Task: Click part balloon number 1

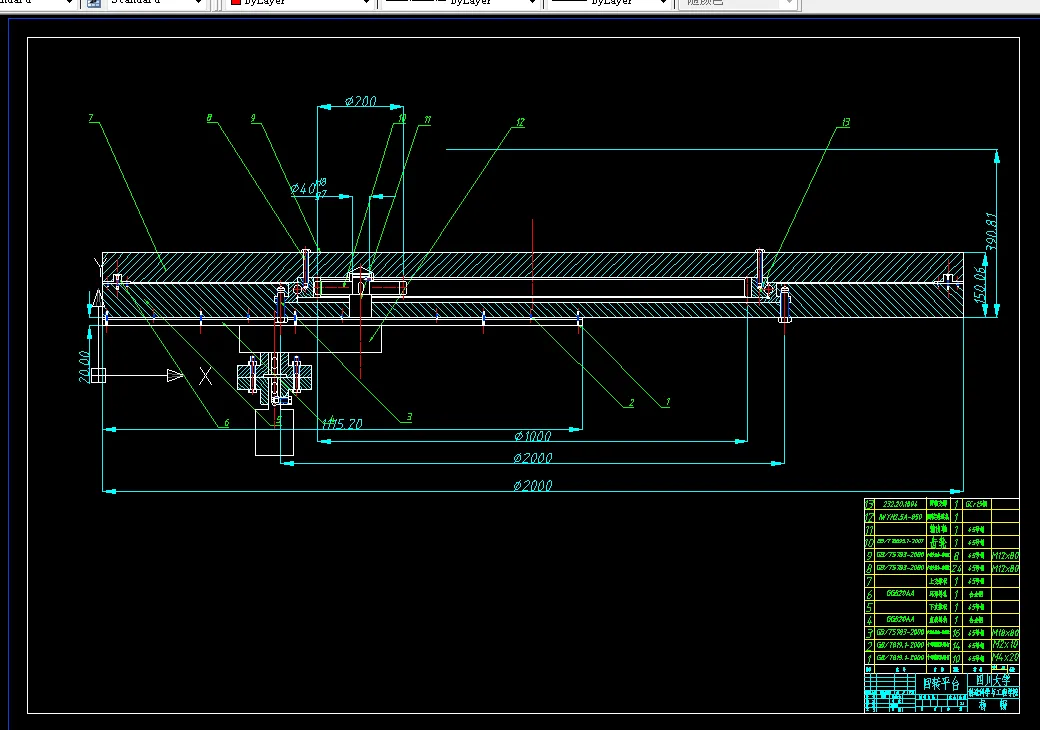Action: coord(667,401)
